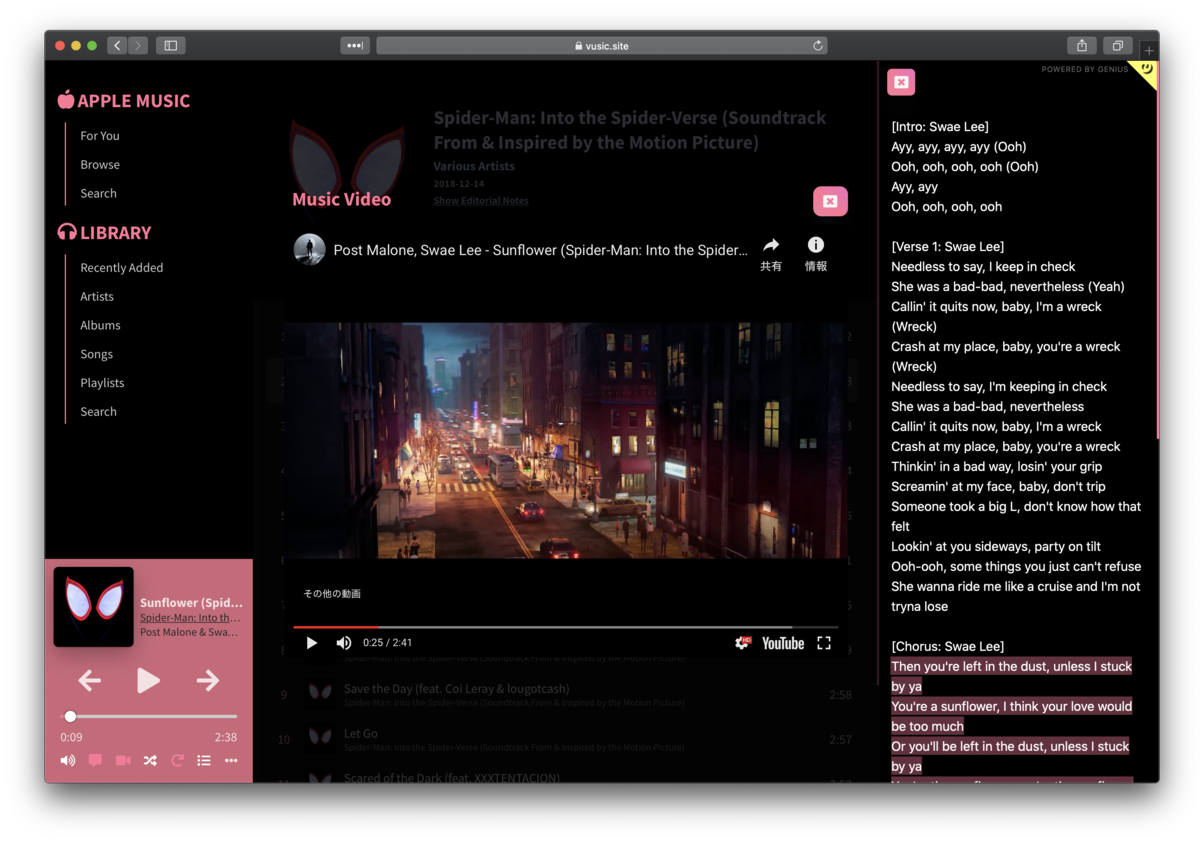This screenshot has width=1204, height=842.
Task: Close the lyrics panel
Action: pyautogui.click(x=901, y=82)
